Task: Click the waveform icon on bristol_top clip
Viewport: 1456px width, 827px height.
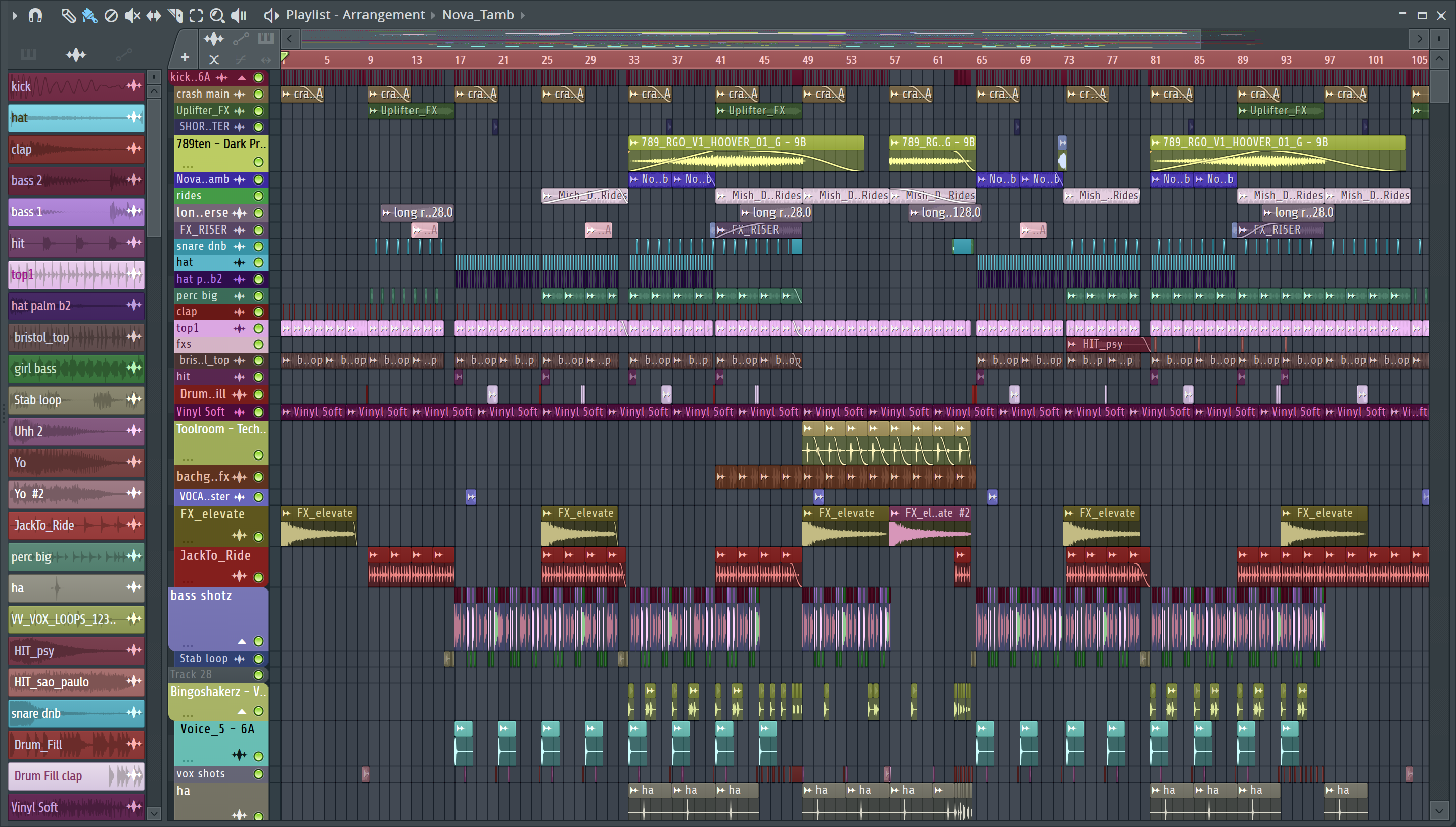Action: point(134,337)
